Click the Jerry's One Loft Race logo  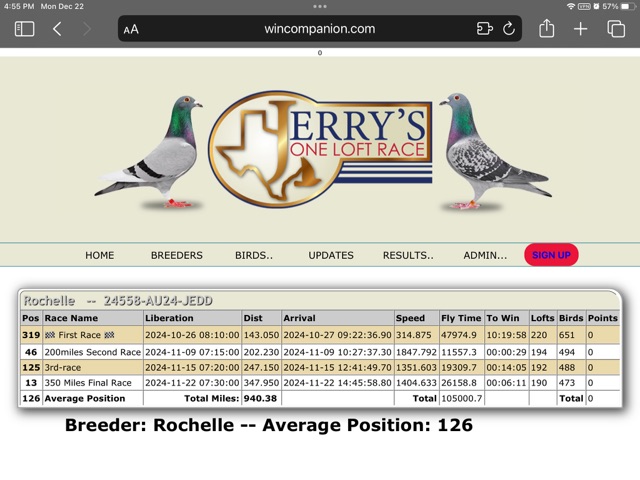click(320, 148)
